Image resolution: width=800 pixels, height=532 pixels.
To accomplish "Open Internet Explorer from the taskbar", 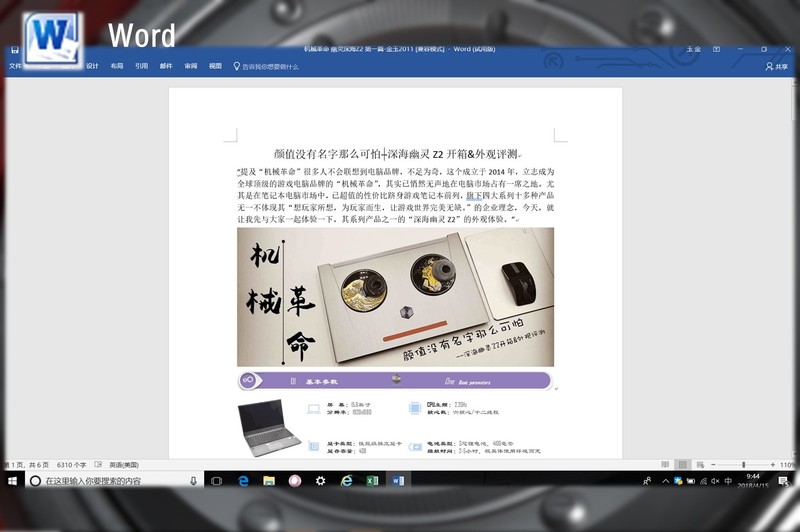I will coord(346,480).
